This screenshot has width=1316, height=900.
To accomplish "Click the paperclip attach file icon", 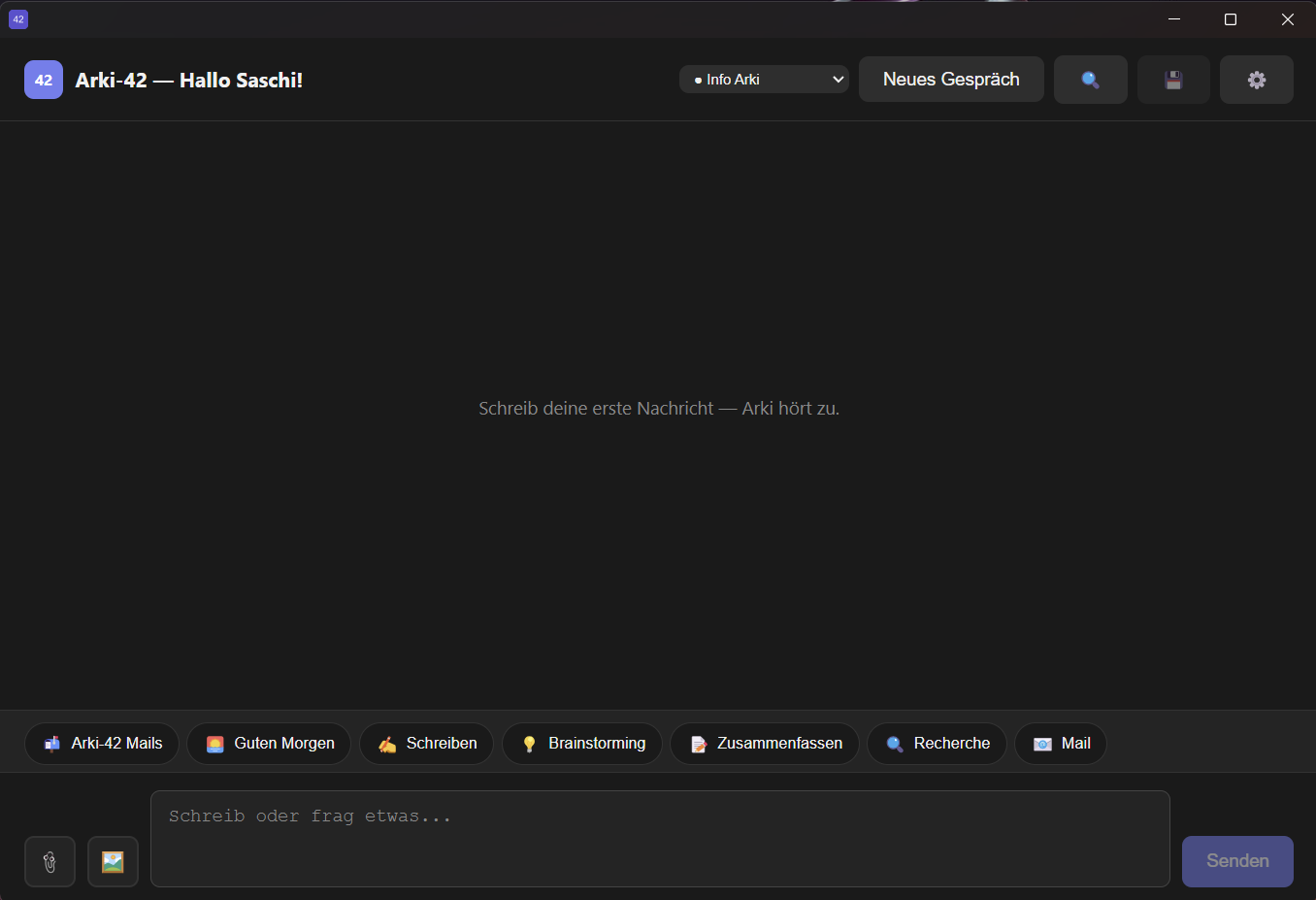I will pos(49,861).
